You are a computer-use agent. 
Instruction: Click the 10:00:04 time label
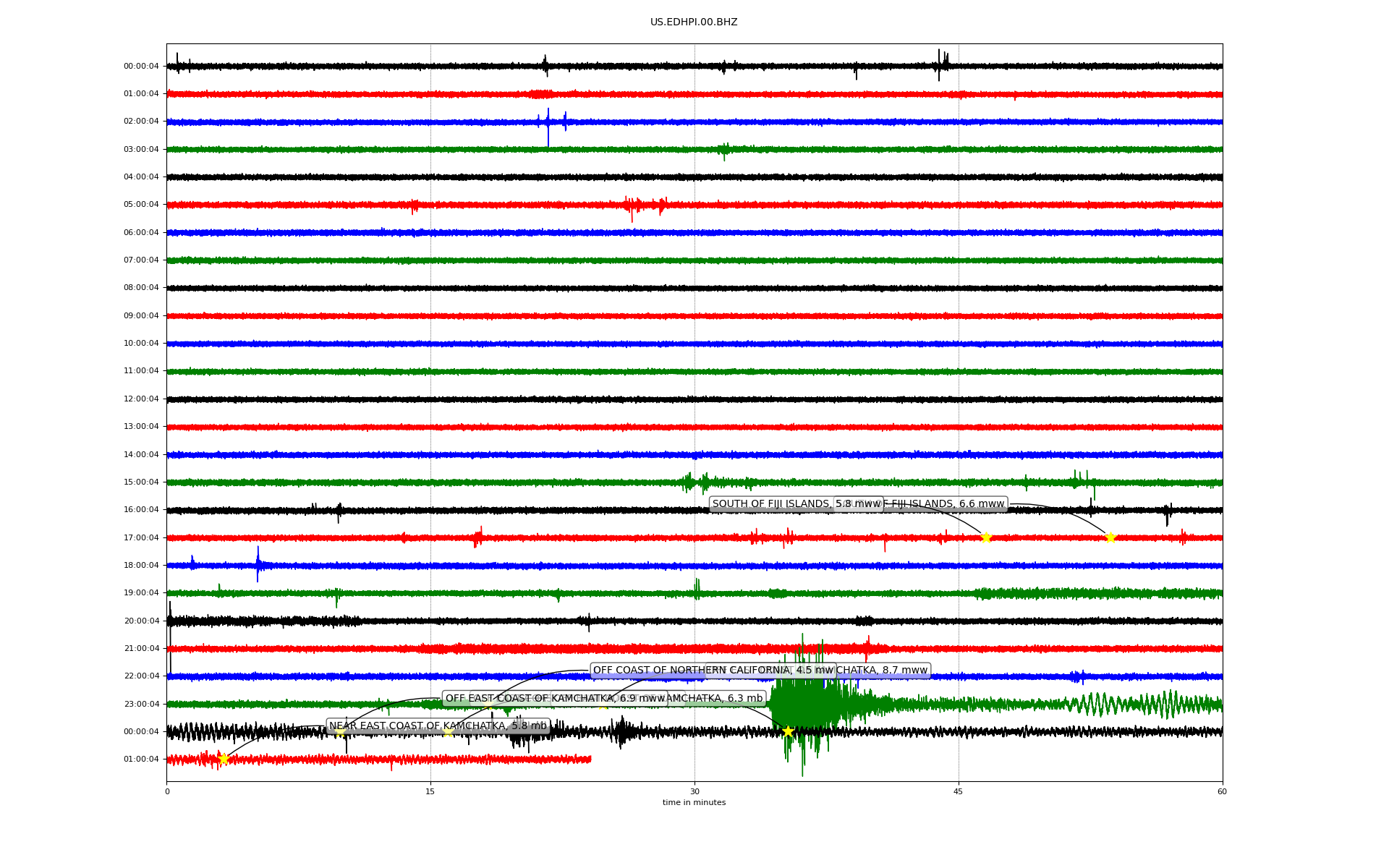pos(141,344)
